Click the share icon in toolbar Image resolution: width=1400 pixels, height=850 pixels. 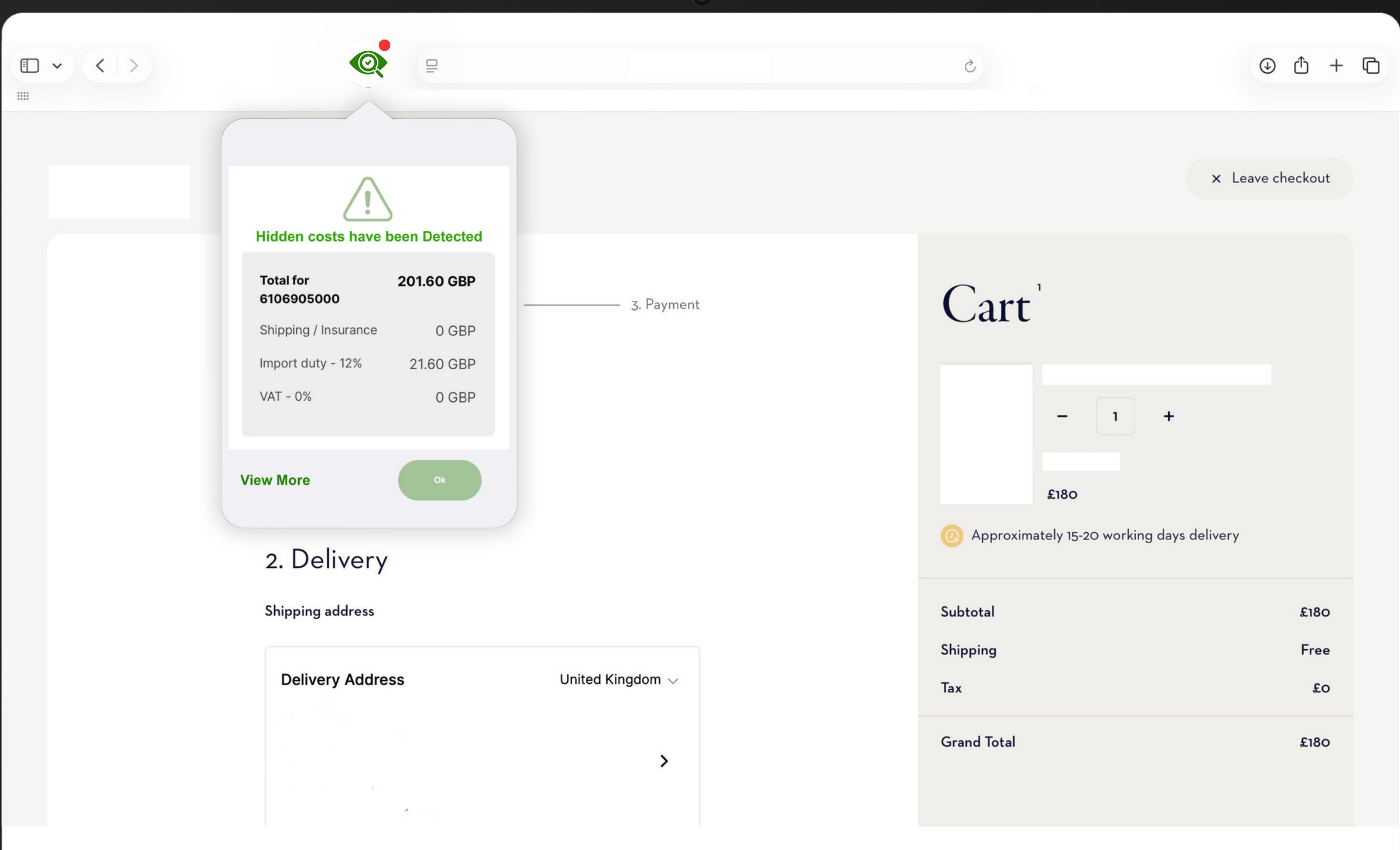(x=1301, y=65)
